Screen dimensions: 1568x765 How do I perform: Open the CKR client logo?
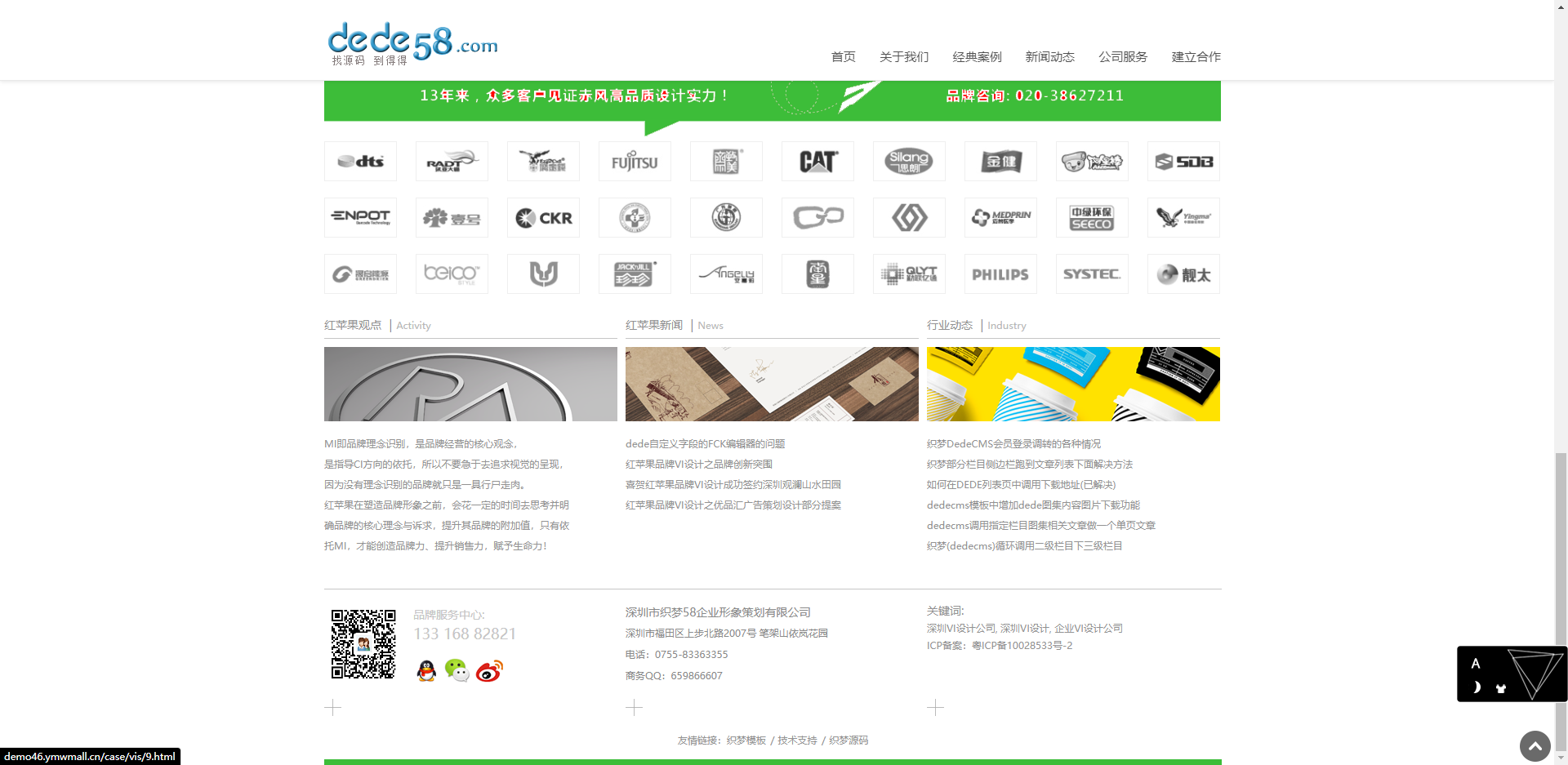click(x=543, y=218)
